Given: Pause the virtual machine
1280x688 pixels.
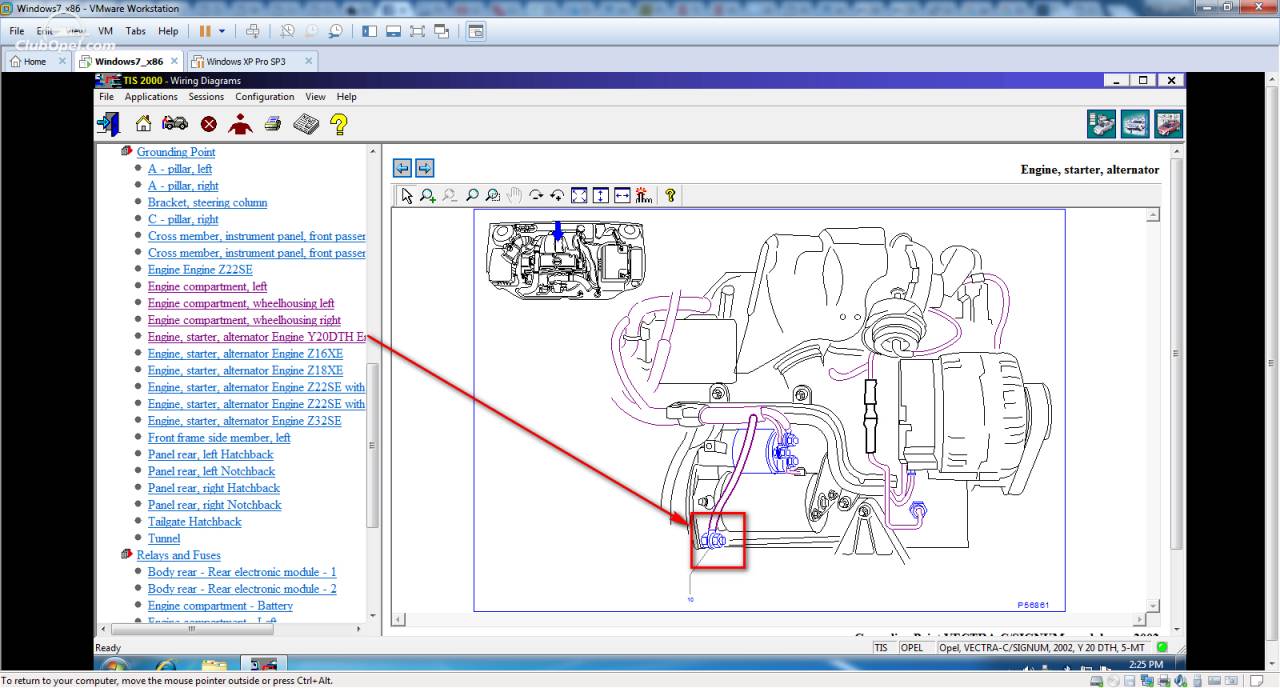Looking at the screenshot, I should (205, 31).
